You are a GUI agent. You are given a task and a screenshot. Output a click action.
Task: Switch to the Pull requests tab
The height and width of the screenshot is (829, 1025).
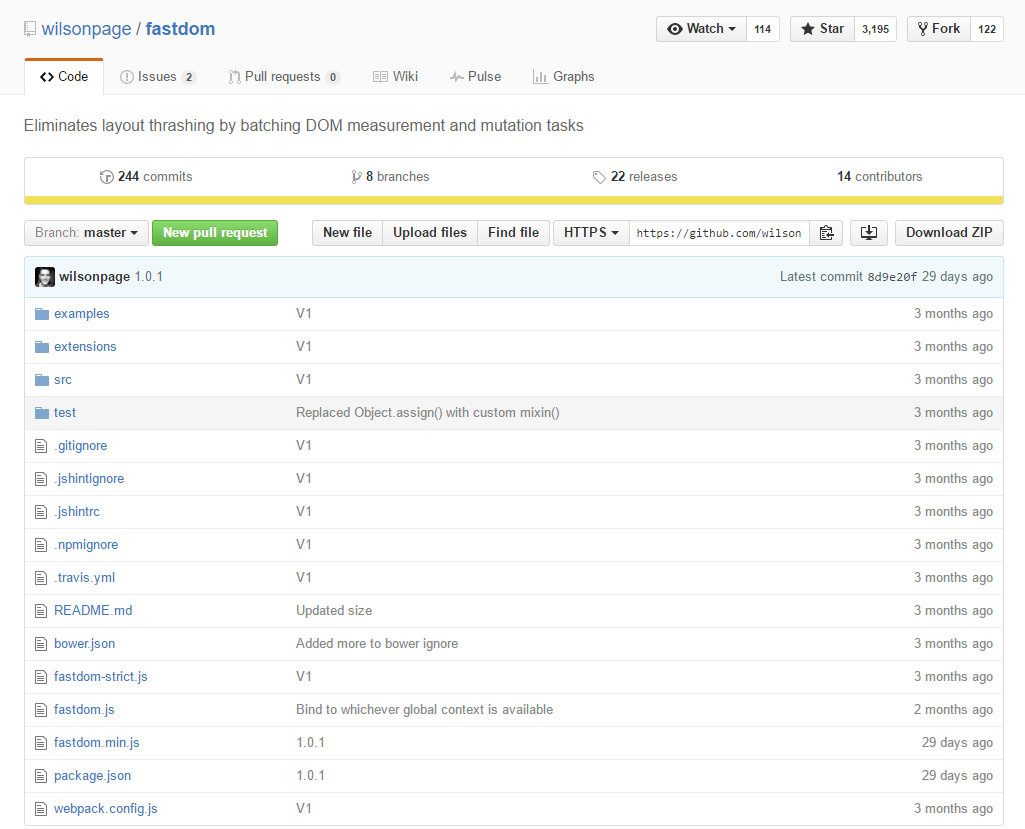point(284,76)
